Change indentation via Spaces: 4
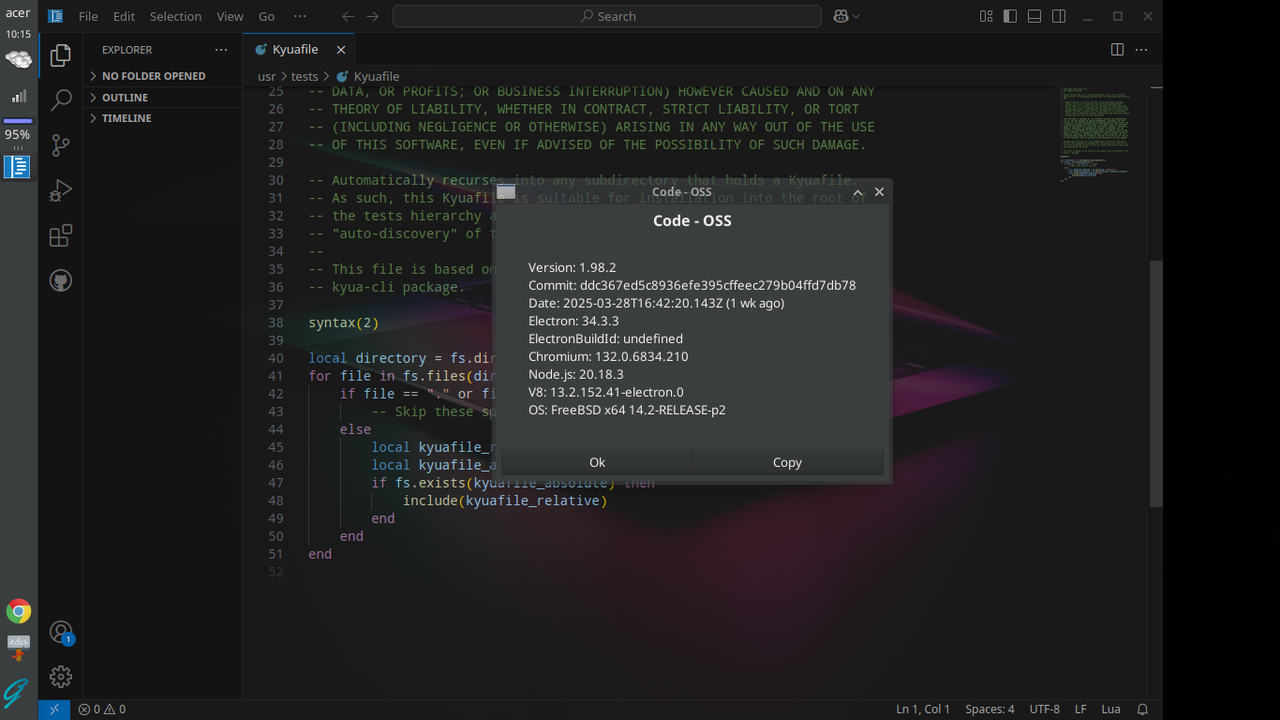The width and height of the screenshot is (1280, 720). tap(989, 709)
